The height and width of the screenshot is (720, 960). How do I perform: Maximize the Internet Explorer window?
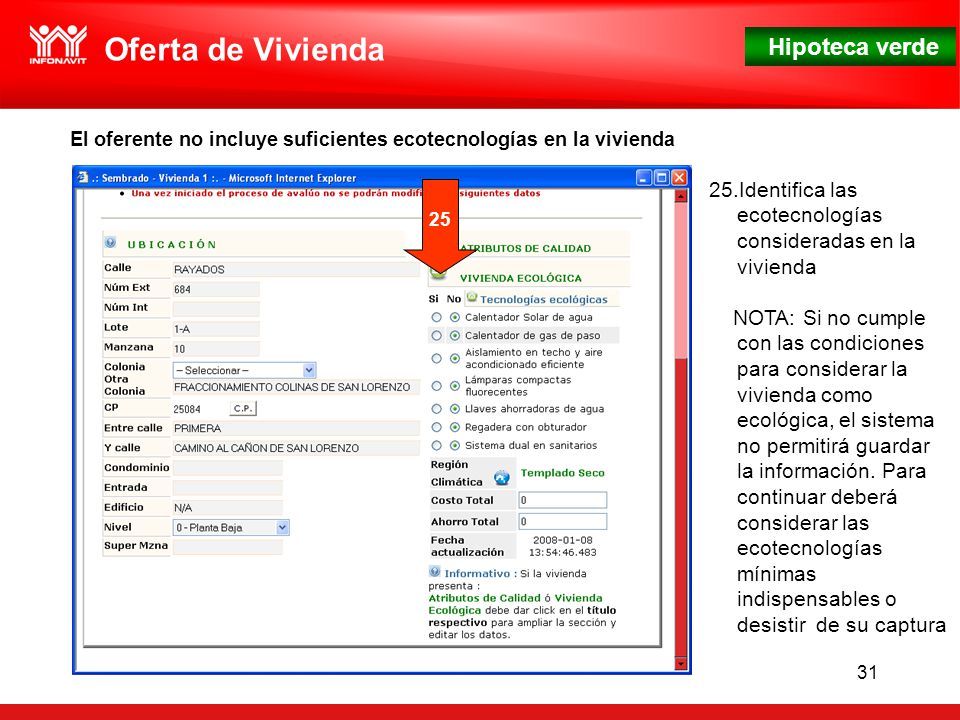click(x=661, y=178)
